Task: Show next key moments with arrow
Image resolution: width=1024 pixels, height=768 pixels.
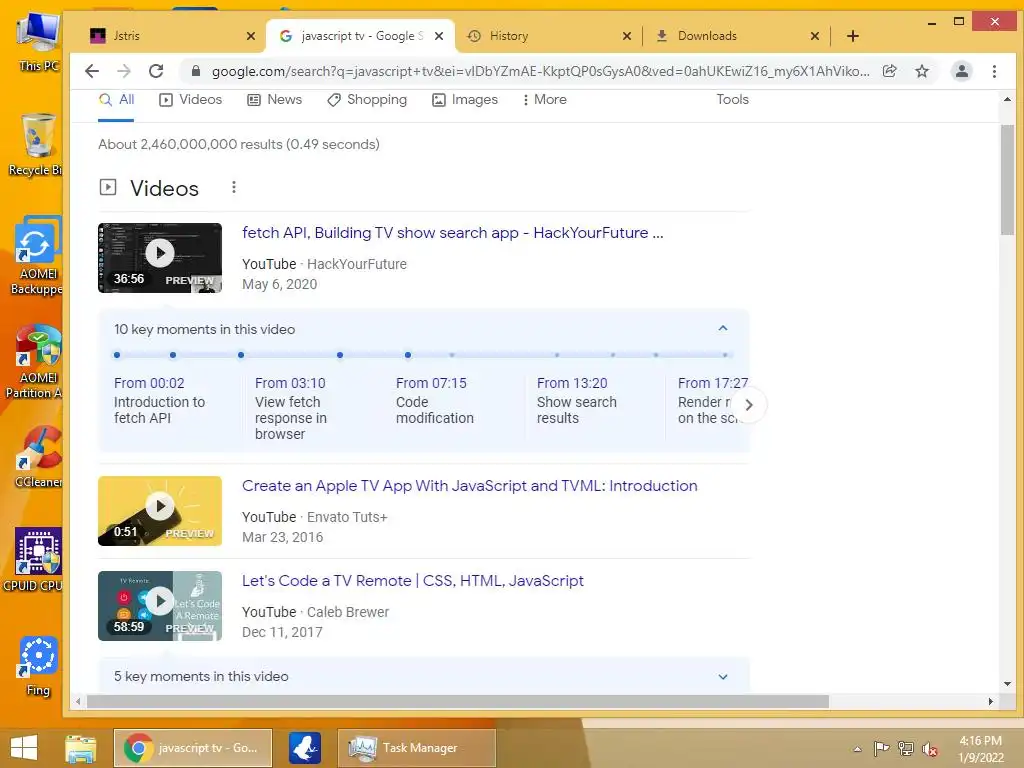Action: tap(748, 406)
